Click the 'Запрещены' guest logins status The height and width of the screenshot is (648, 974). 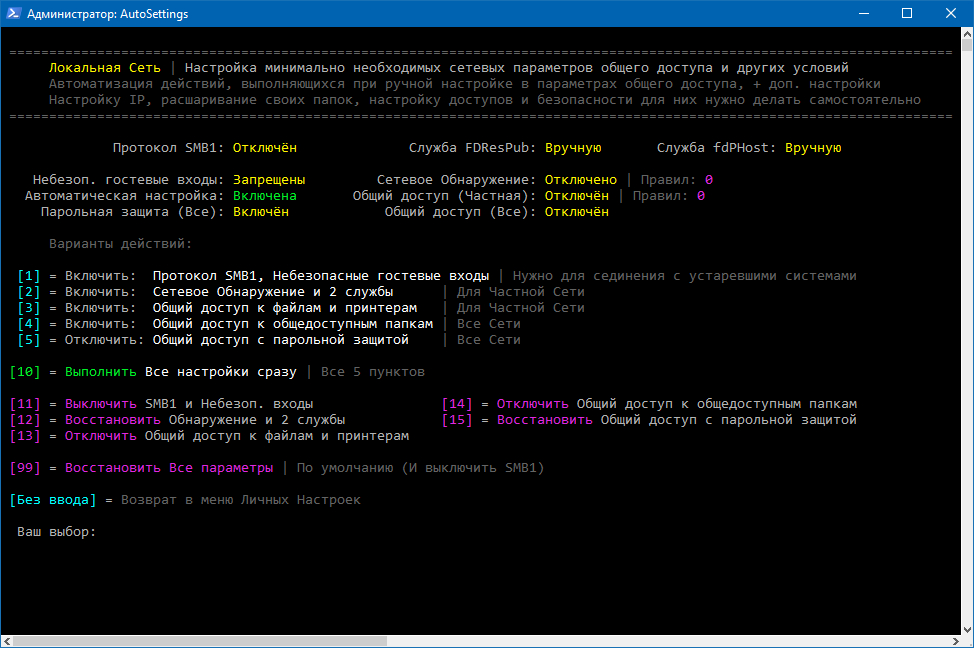coord(269,180)
